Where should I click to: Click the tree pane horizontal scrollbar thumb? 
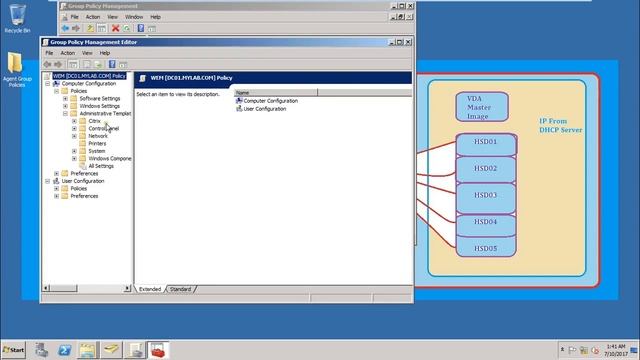(x=64, y=288)
